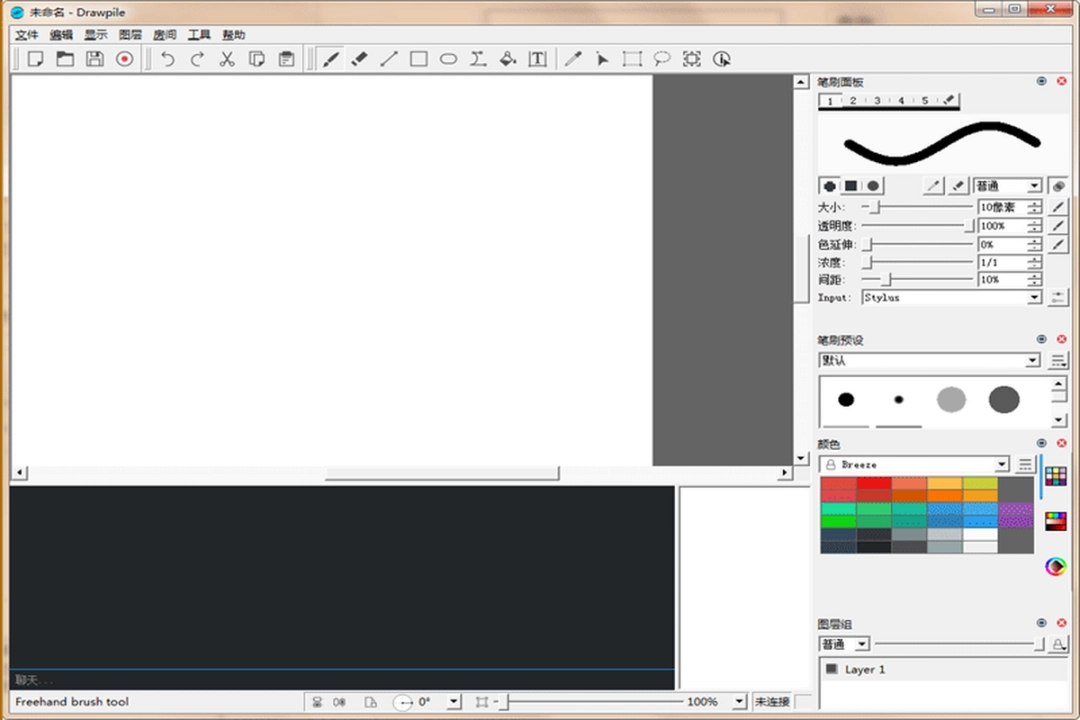
Task: Select the Flood fill tool
Action: point(508,59)
